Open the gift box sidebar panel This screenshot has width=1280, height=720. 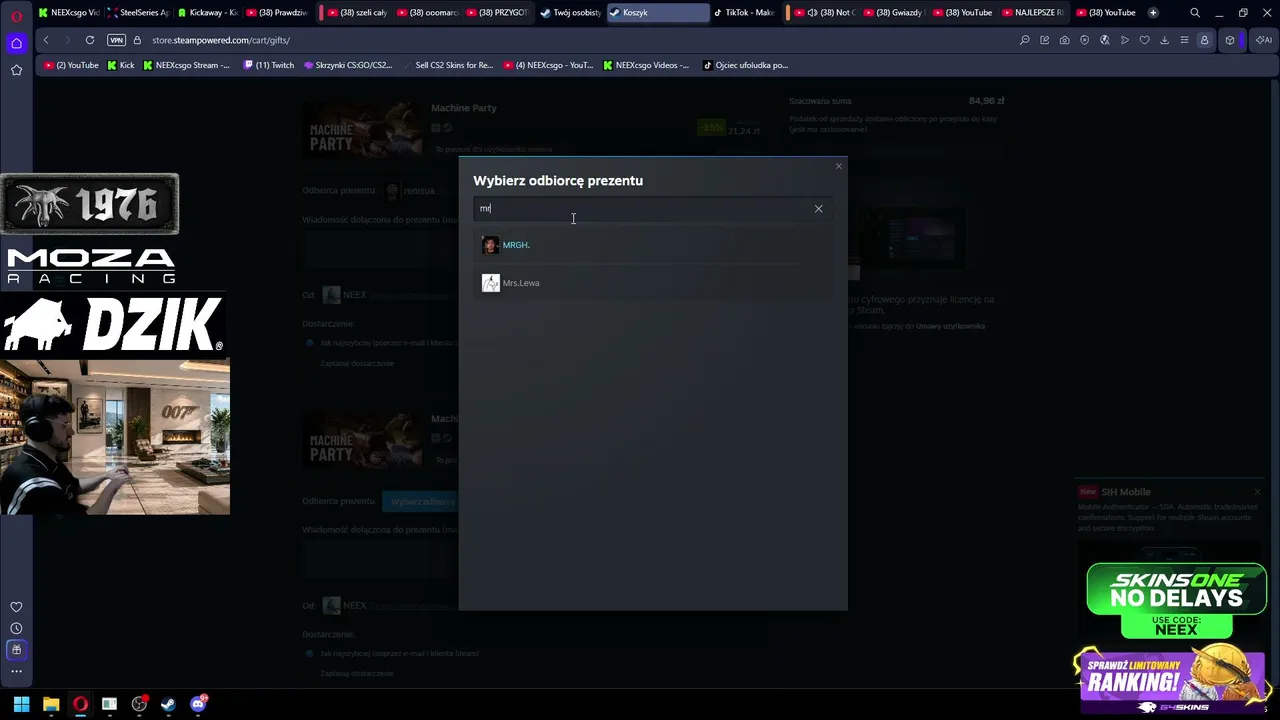coord(16,650)
